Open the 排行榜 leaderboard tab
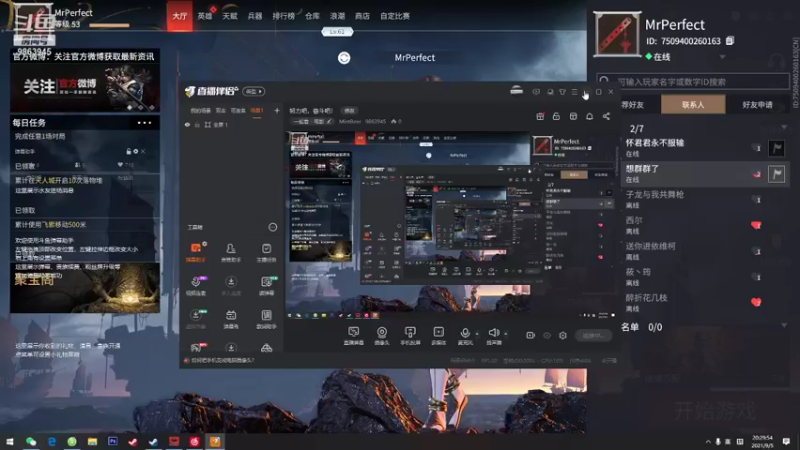Viewport: 800px width, 450px height. click(x=283, y=16)
